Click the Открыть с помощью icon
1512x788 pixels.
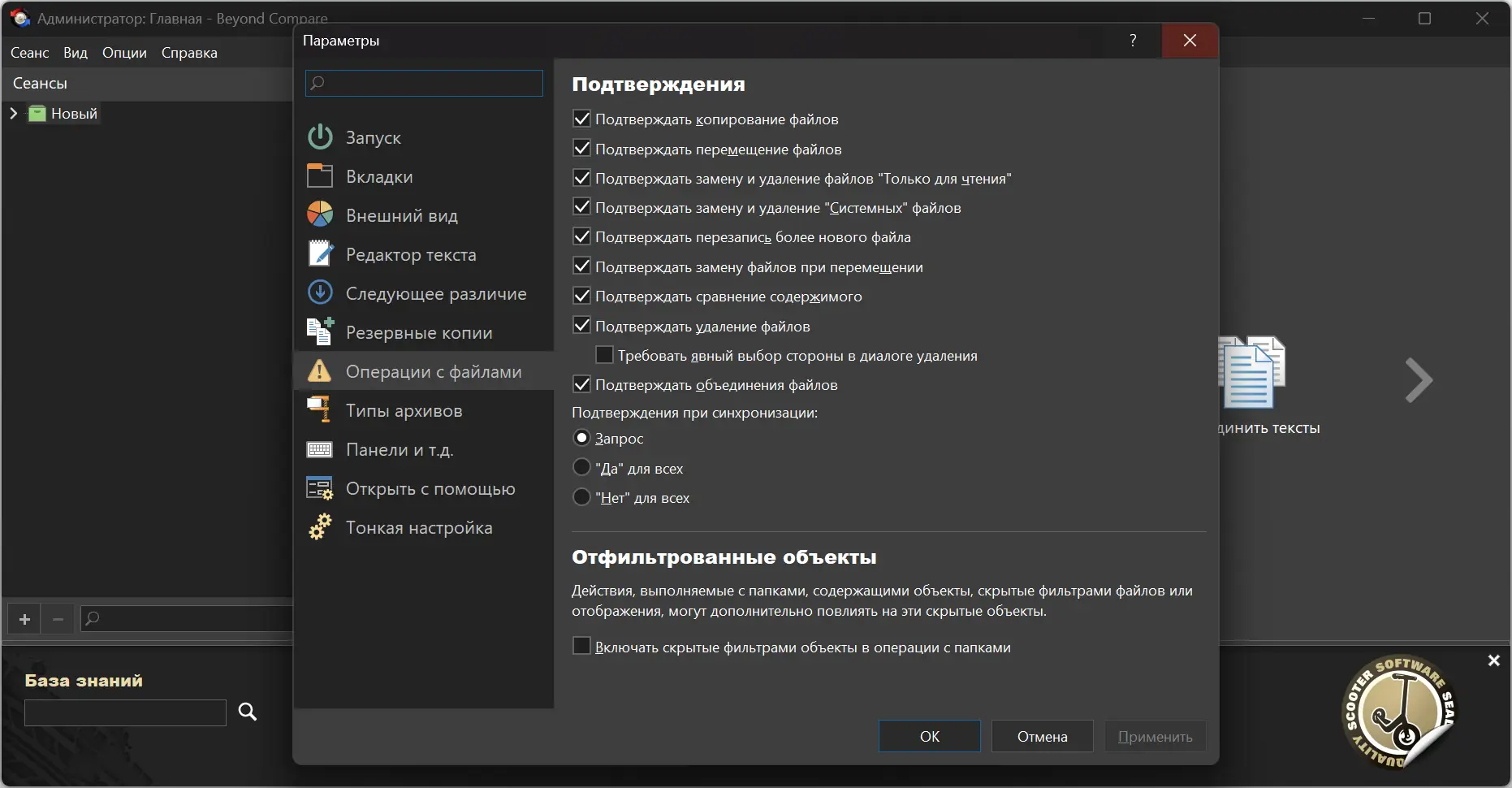[320, 488]
